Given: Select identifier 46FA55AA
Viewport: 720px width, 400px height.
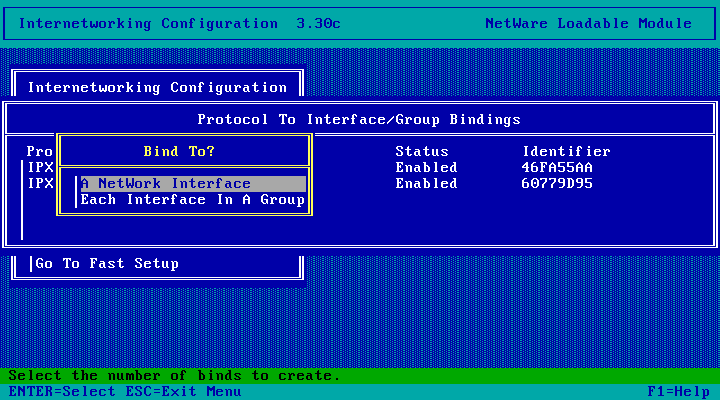Looking at the screenshot, I should 557,168.
